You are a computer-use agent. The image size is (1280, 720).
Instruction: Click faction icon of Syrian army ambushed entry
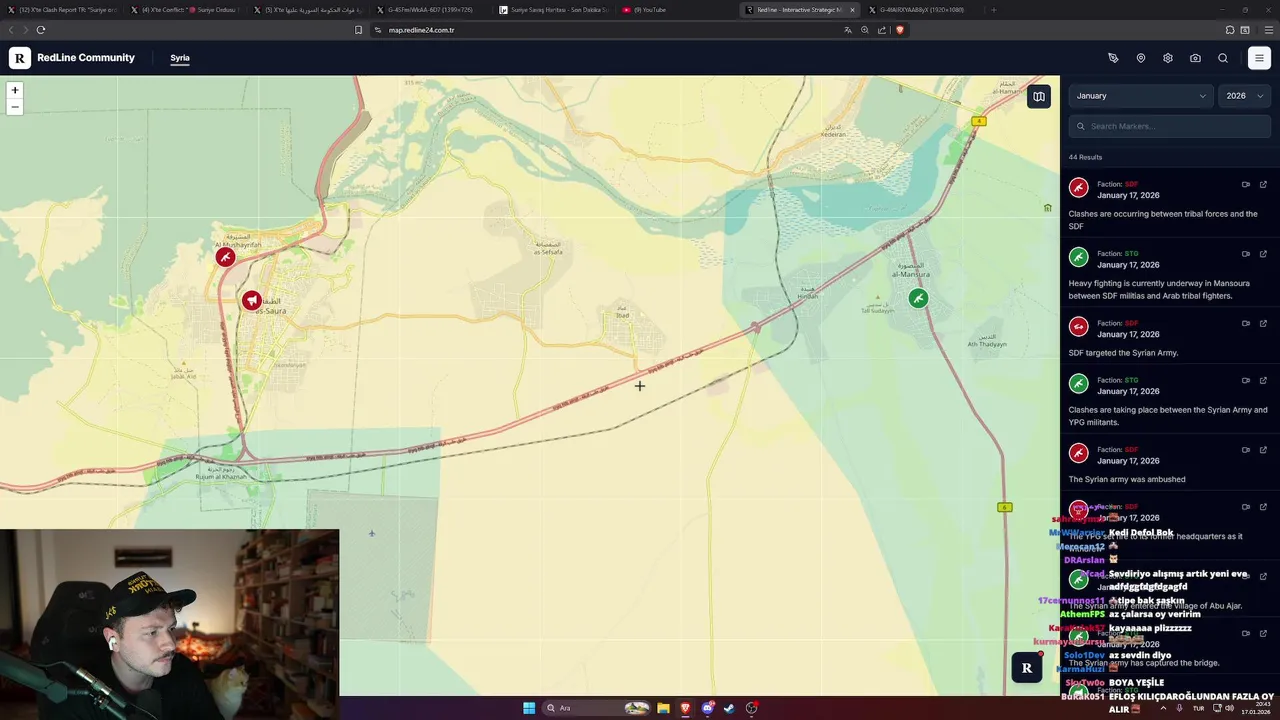pos(1078,453)
